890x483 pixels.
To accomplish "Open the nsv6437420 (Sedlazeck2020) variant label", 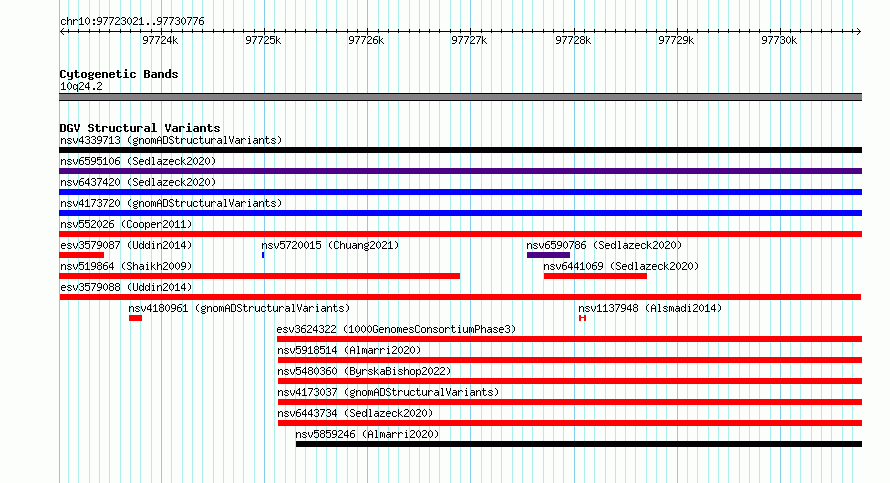I will (x=138, y=182).
